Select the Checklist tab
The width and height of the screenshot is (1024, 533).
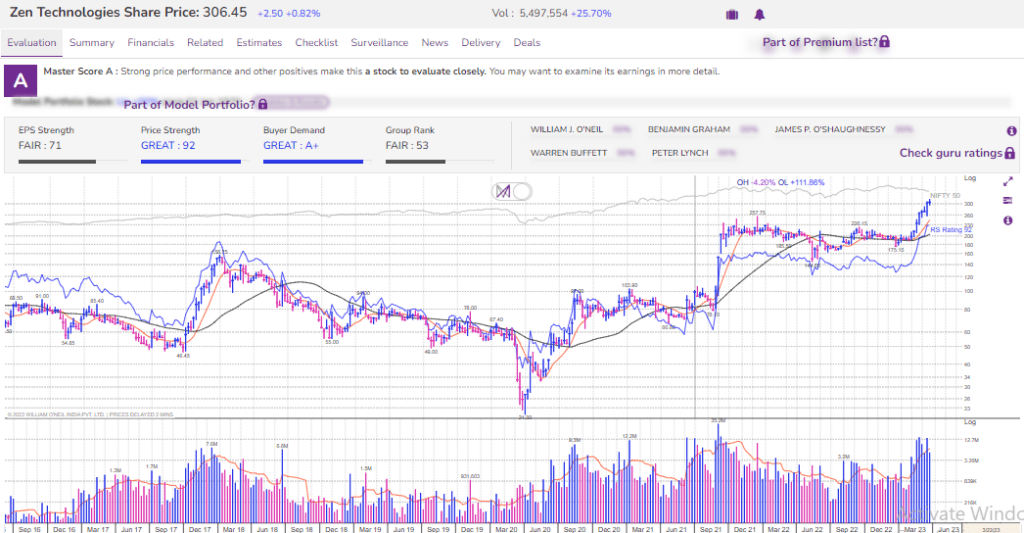pyautogui.click(x=316, y=42)
